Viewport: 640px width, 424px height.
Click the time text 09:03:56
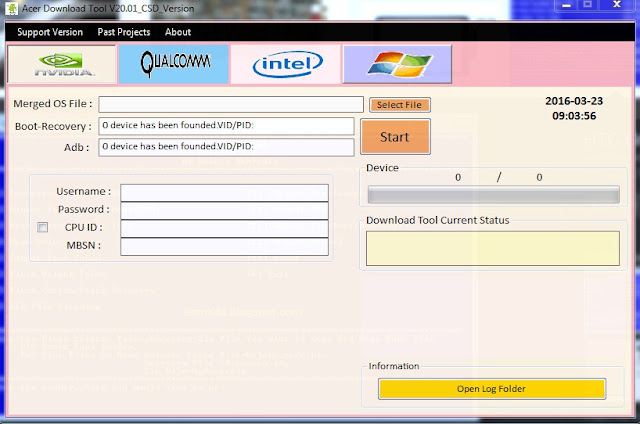click(x=574, y=116)
